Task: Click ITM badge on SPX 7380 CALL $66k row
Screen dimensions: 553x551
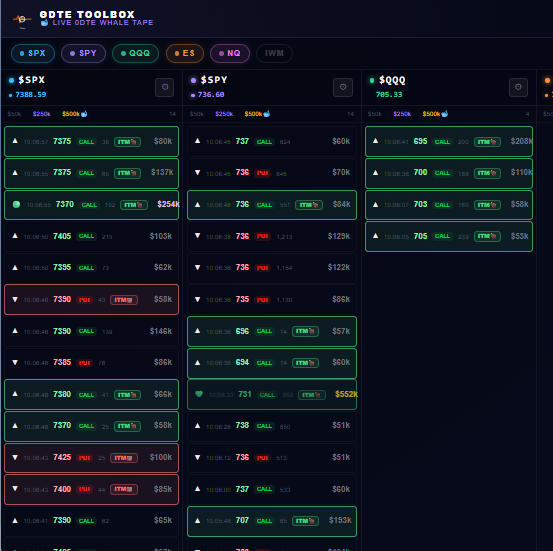Action: [127, 395]
